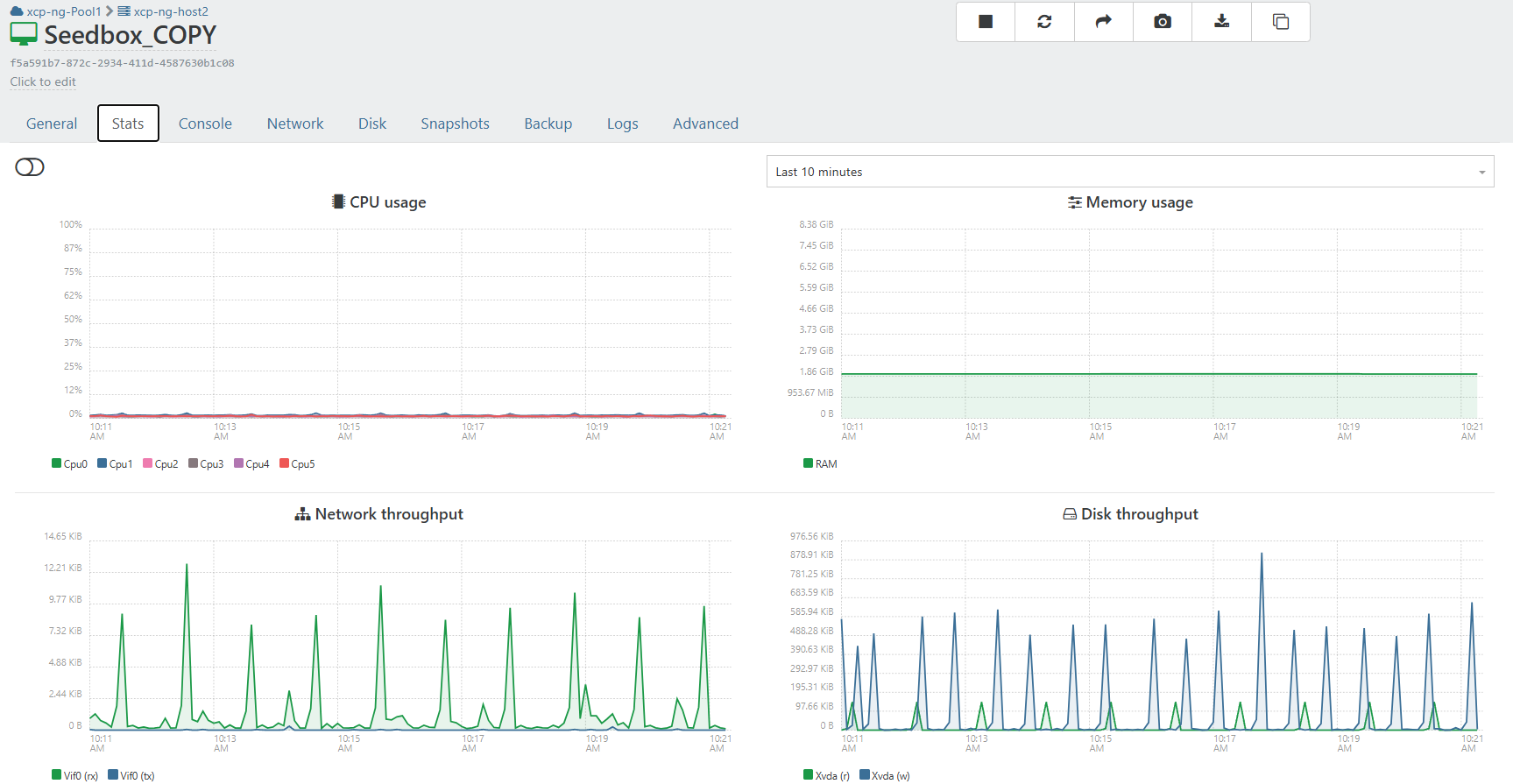Toggle the stats display switch

[30, 167]
